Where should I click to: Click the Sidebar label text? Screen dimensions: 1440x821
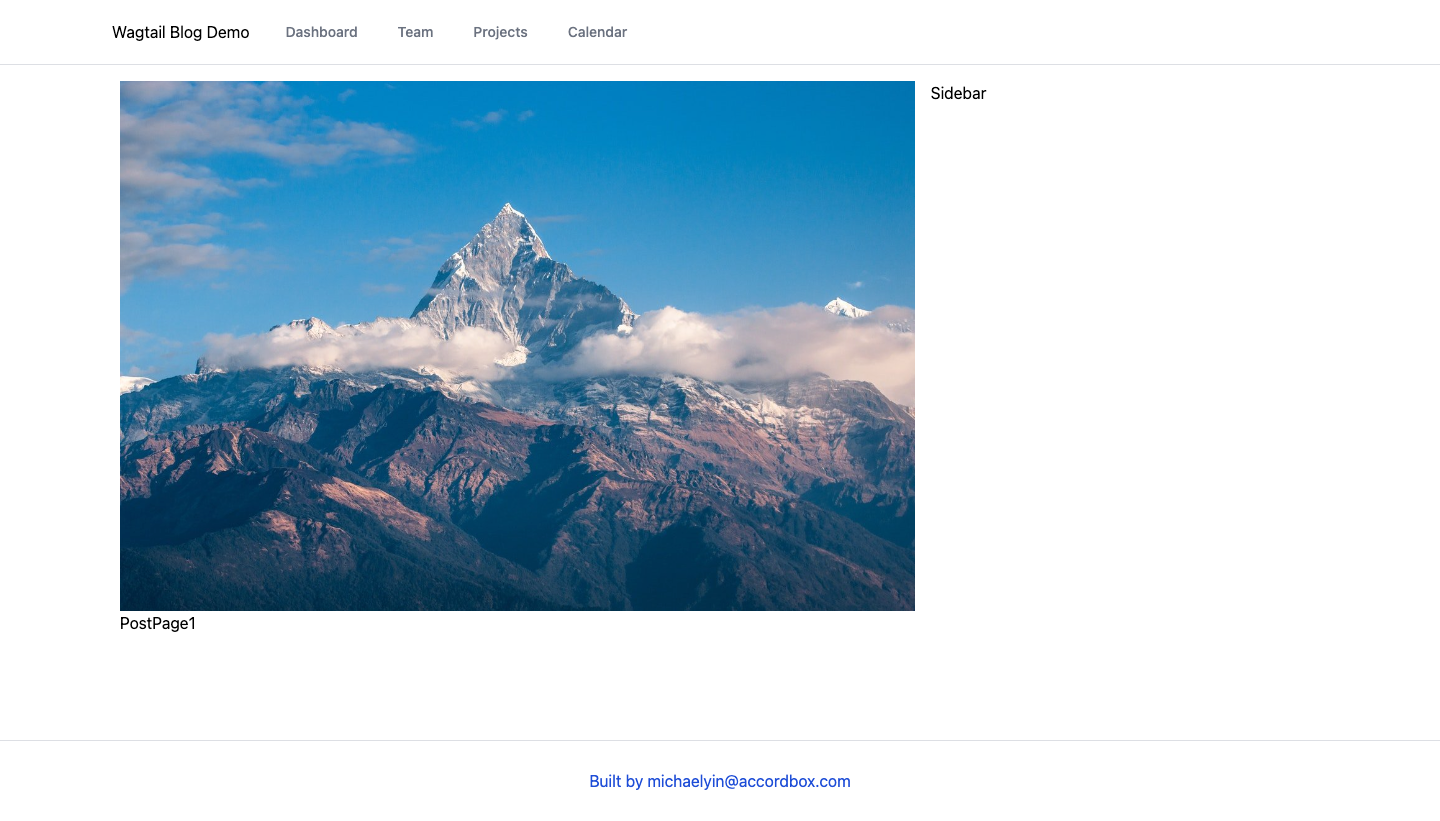[x=958, y=93]
